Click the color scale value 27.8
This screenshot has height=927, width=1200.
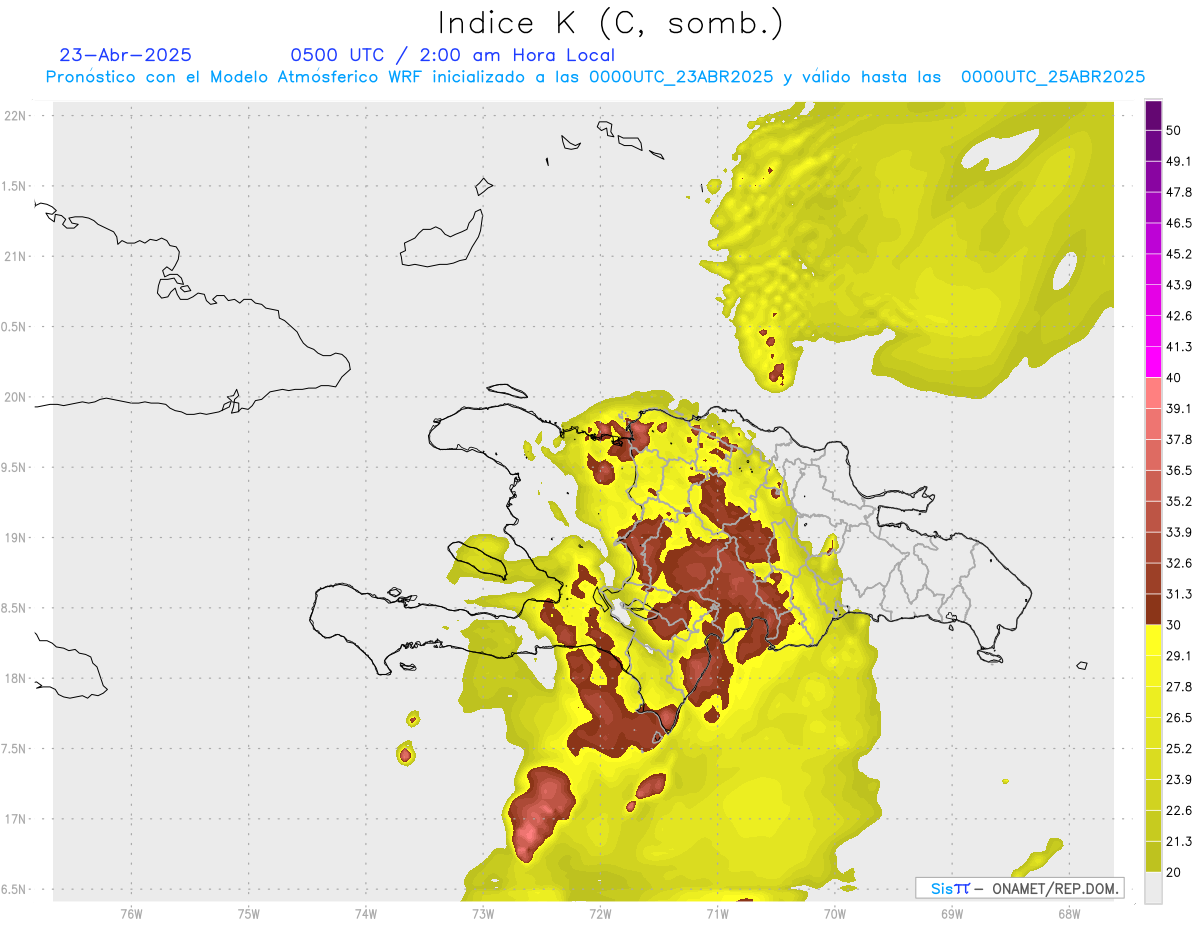pyautogui.click(x=1179, y=687)
